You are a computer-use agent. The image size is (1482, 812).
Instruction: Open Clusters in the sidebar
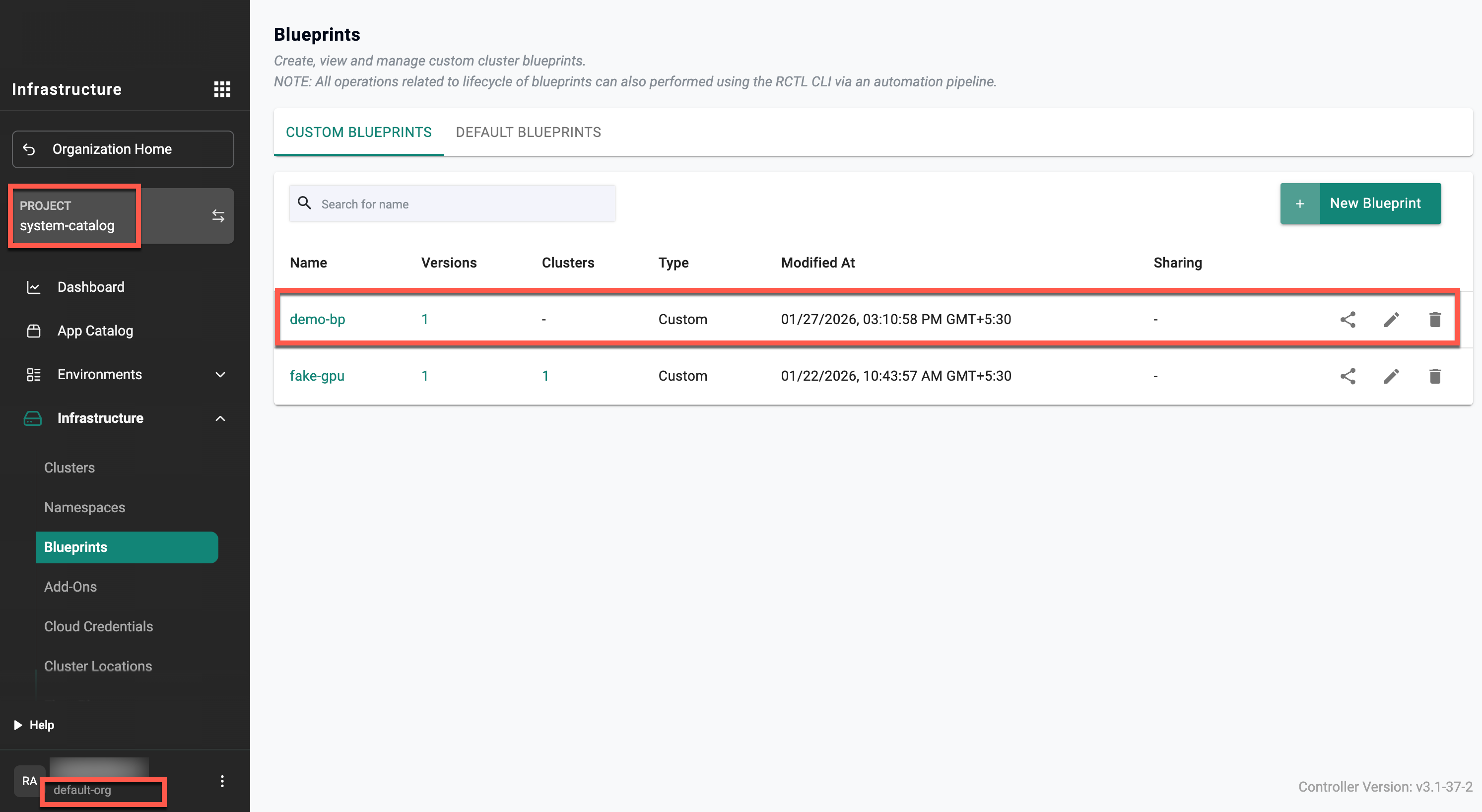coord(69,467)
